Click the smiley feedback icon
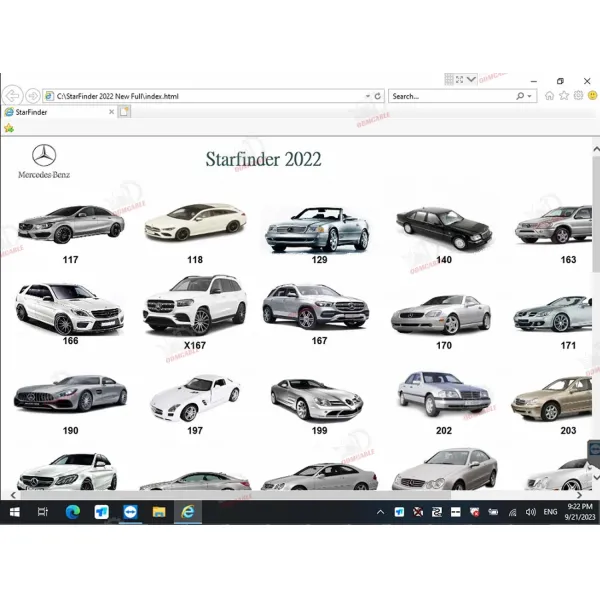Screen dimensions: 600x600 click(593, 96)
